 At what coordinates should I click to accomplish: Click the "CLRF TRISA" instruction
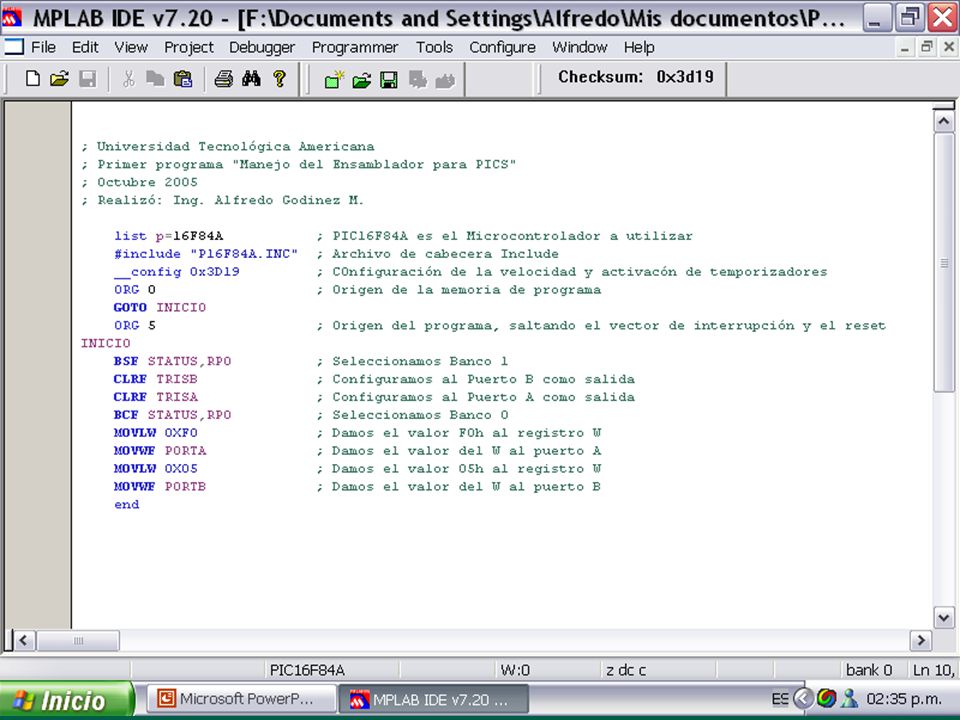point(156,397)
